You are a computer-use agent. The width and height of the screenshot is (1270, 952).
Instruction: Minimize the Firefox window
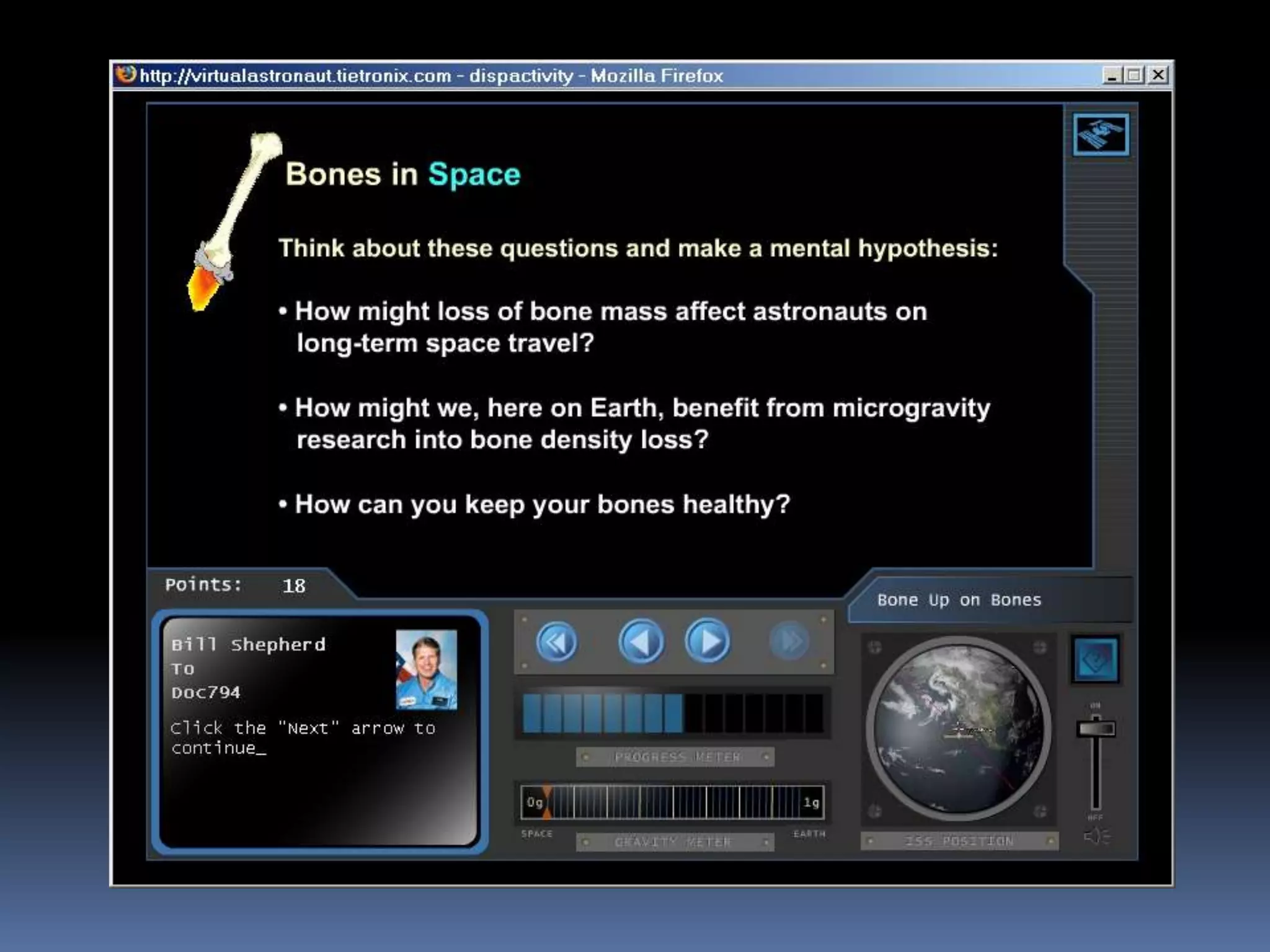coord(1112,76)
